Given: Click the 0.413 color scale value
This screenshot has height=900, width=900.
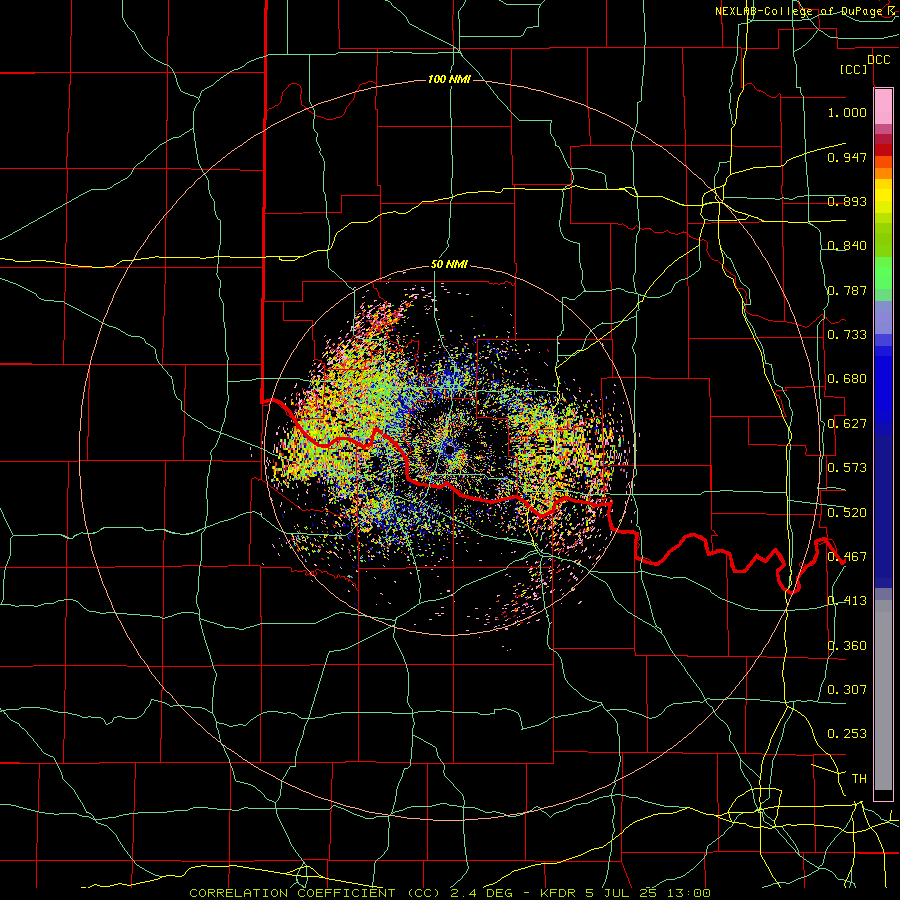Looking at the screenshot, I should click(847, 600).
